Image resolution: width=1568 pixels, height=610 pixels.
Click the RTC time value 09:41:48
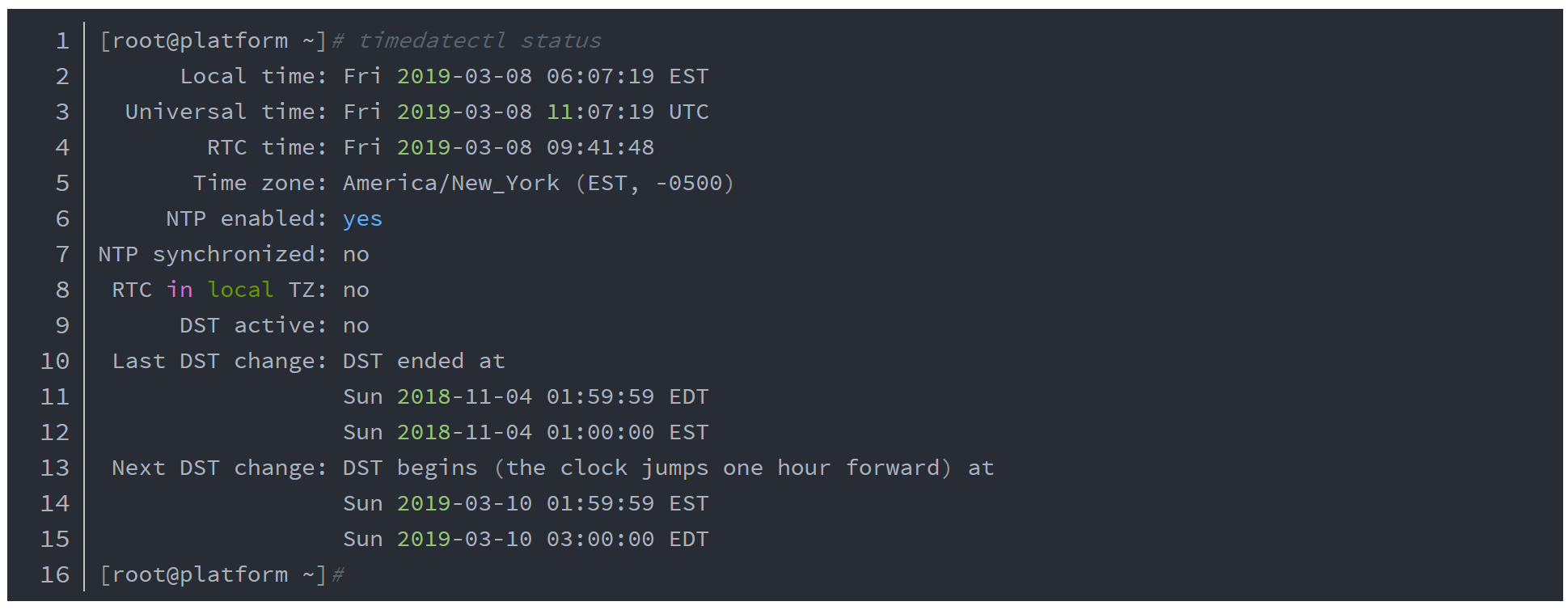[x=600, y=147]
